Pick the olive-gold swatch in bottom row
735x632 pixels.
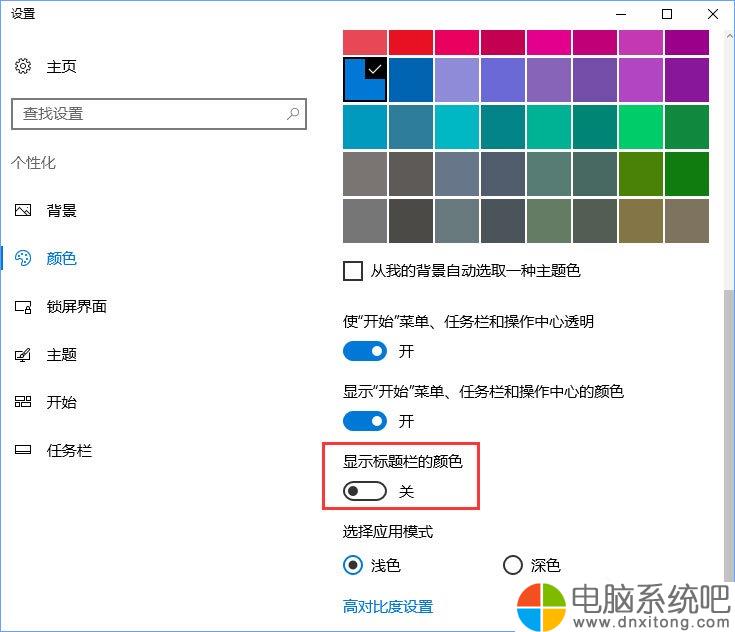[640, 221]
